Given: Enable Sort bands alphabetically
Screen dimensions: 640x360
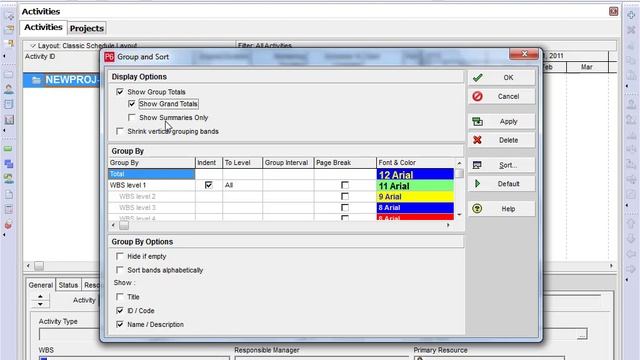Looking at the screenshot, I should point(120,270).
